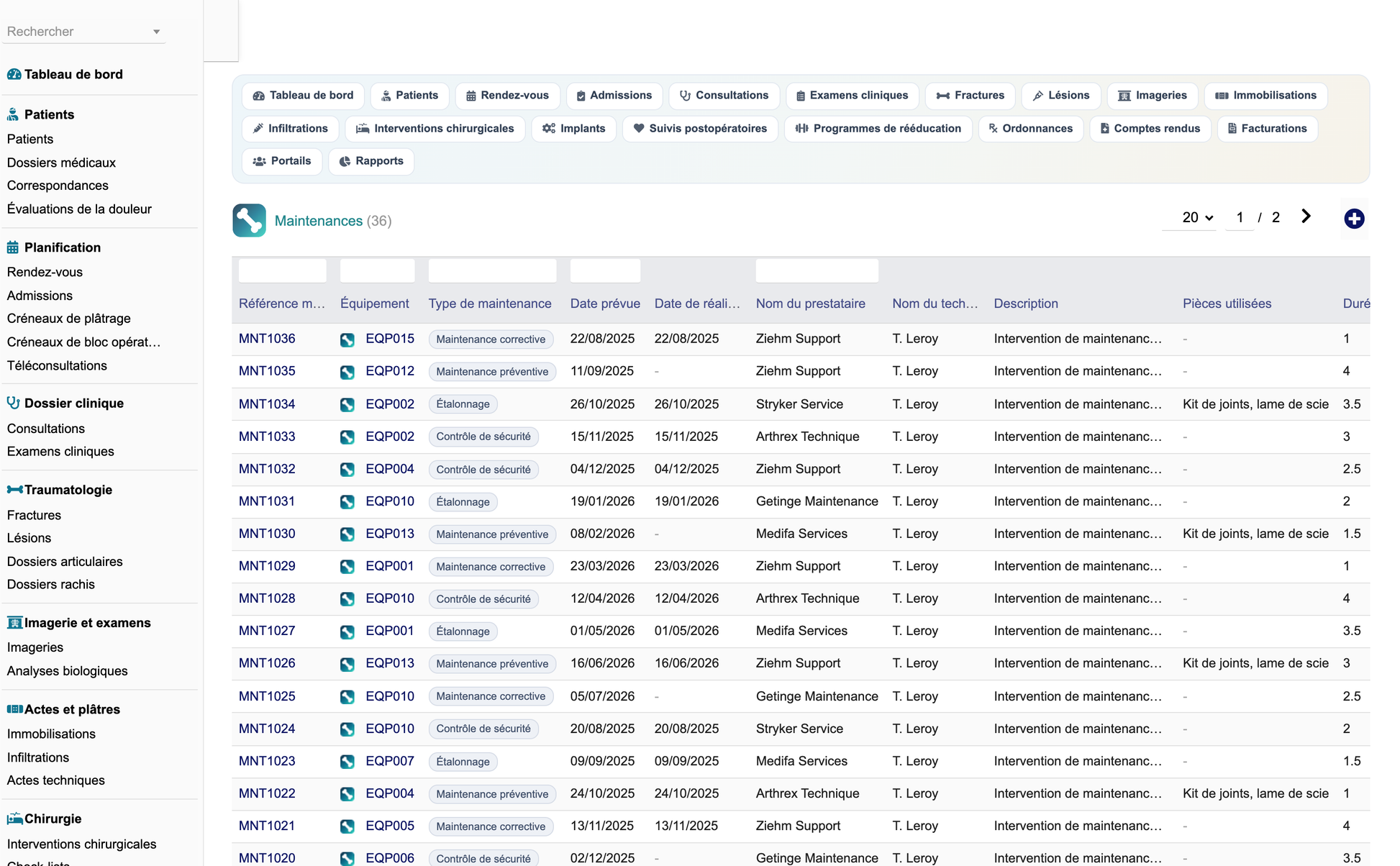Viewport: 1400px width, 866px height.
Task: Open the 20 rows-per-page dropdown
Action: click(1197, 217)
